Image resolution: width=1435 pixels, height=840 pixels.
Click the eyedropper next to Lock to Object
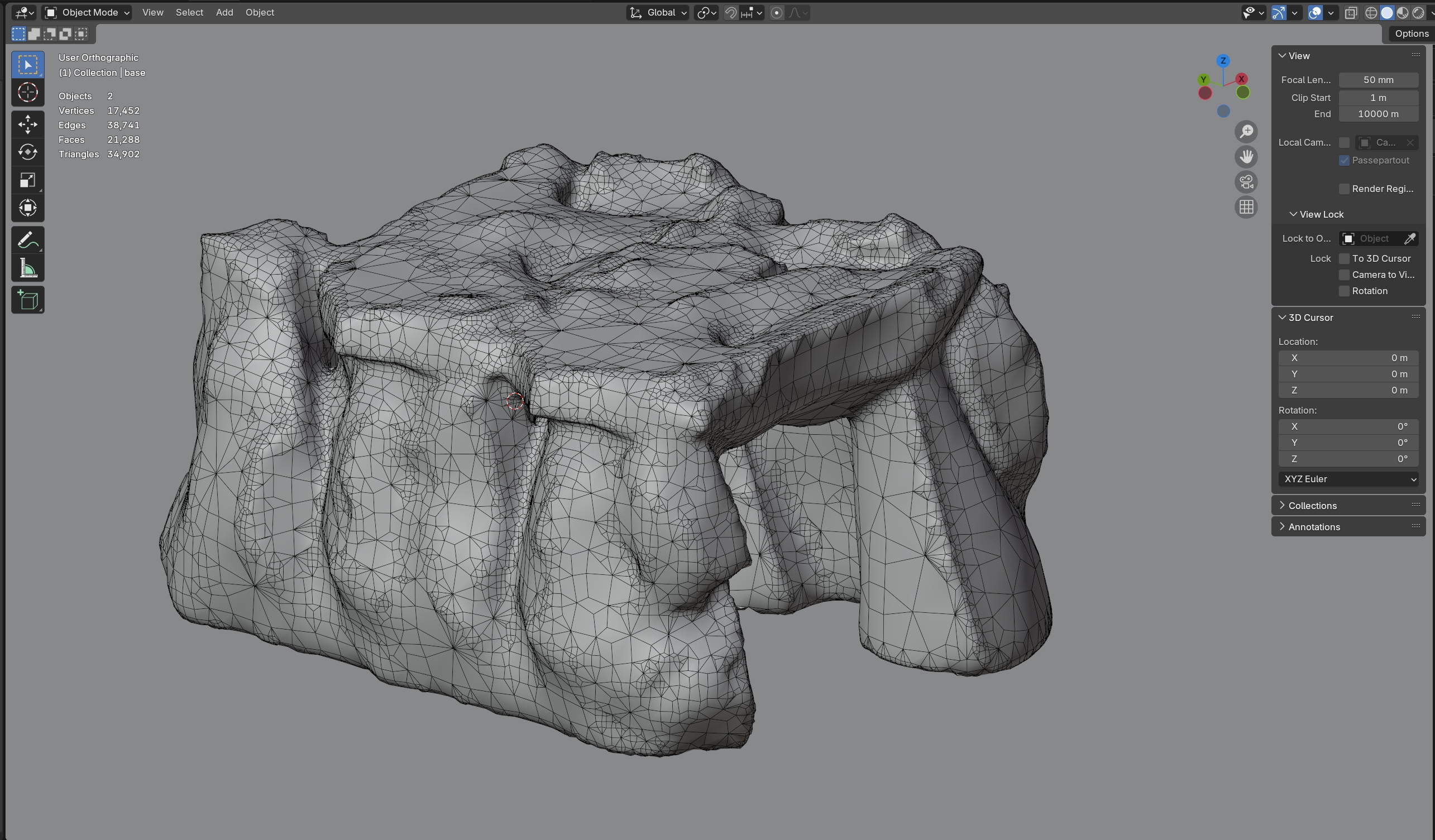point(1410,238)
